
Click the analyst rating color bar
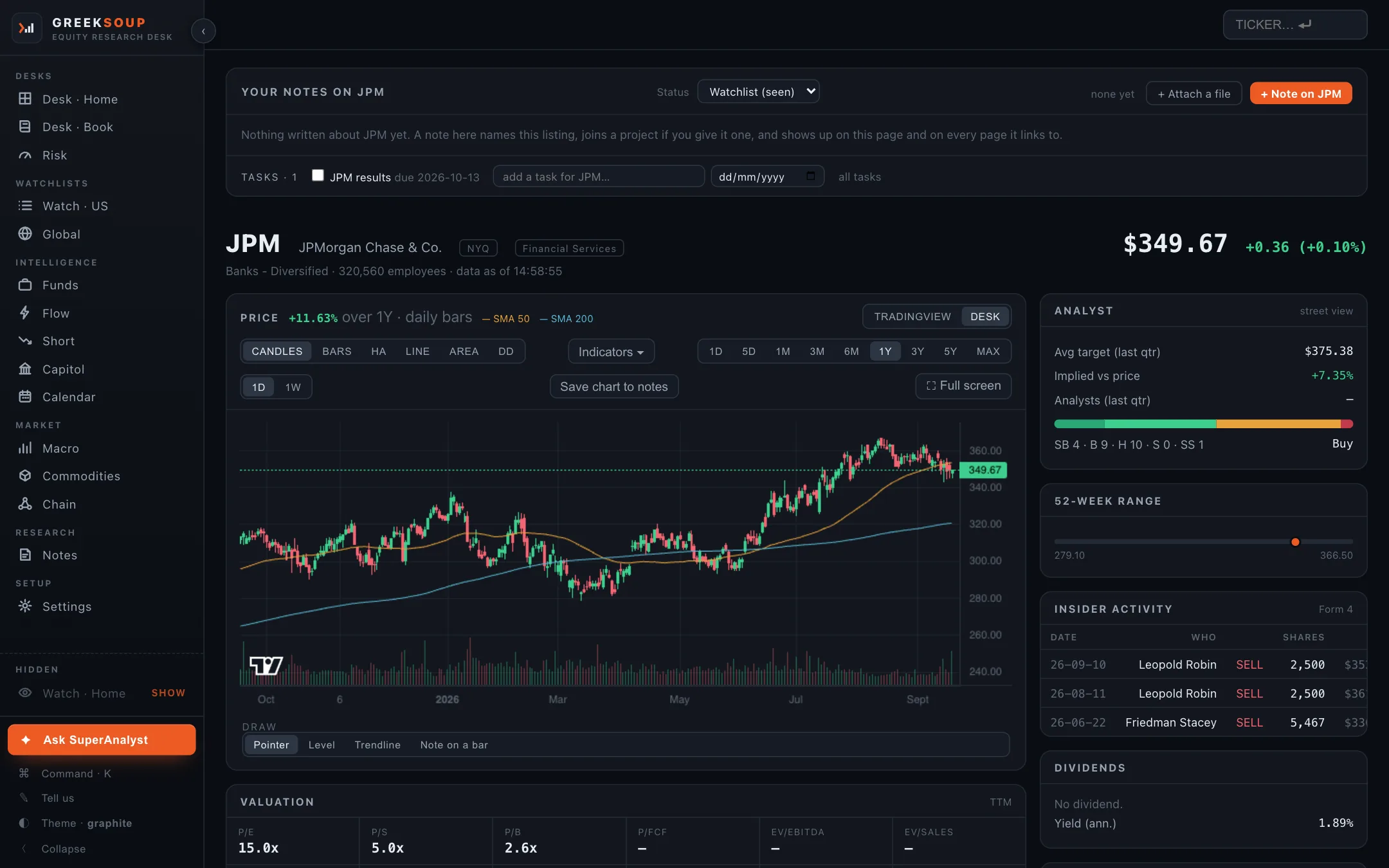pyautogui.click(x=1204, y=424)
